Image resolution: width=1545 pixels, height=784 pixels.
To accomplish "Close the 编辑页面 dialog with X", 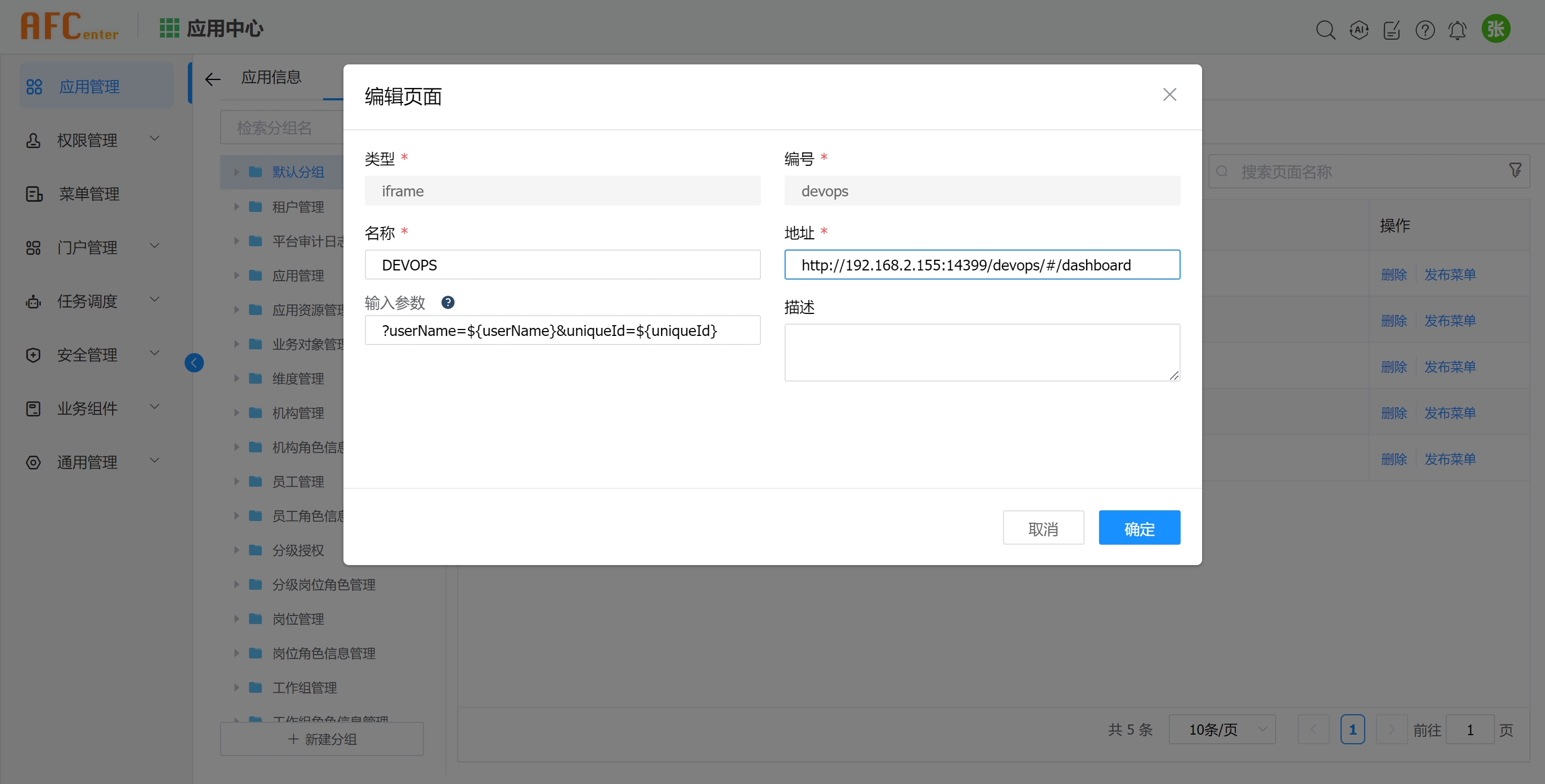I will 1169,94.
